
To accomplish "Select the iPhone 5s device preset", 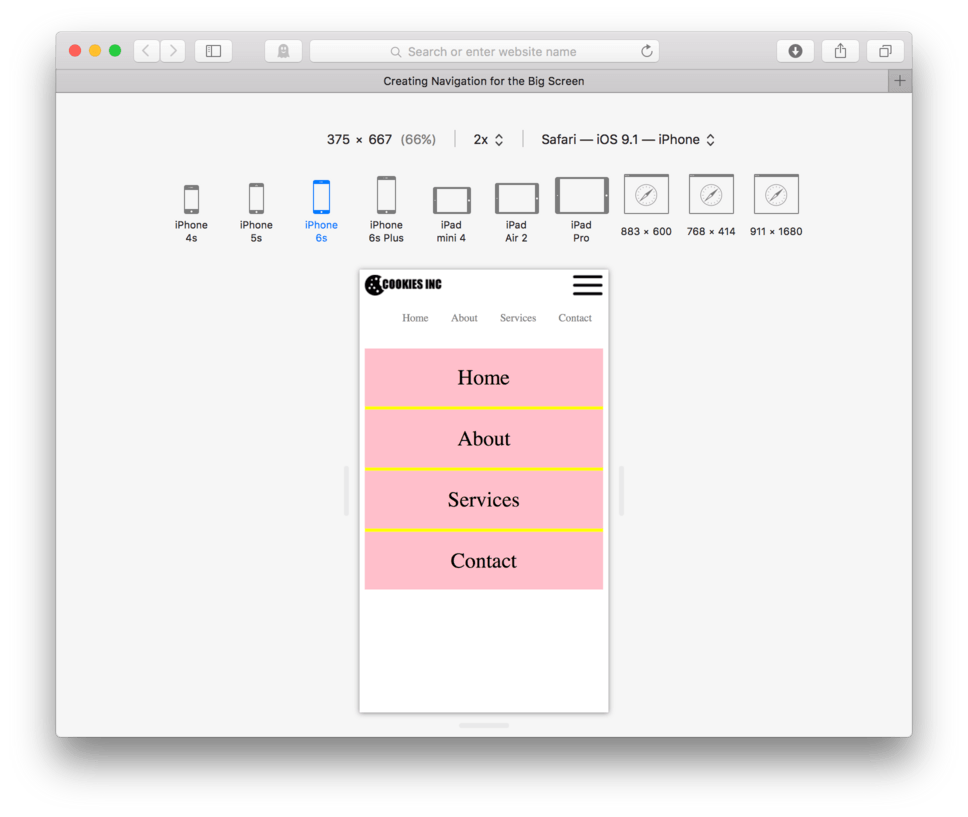I will [x=256, y=213].
